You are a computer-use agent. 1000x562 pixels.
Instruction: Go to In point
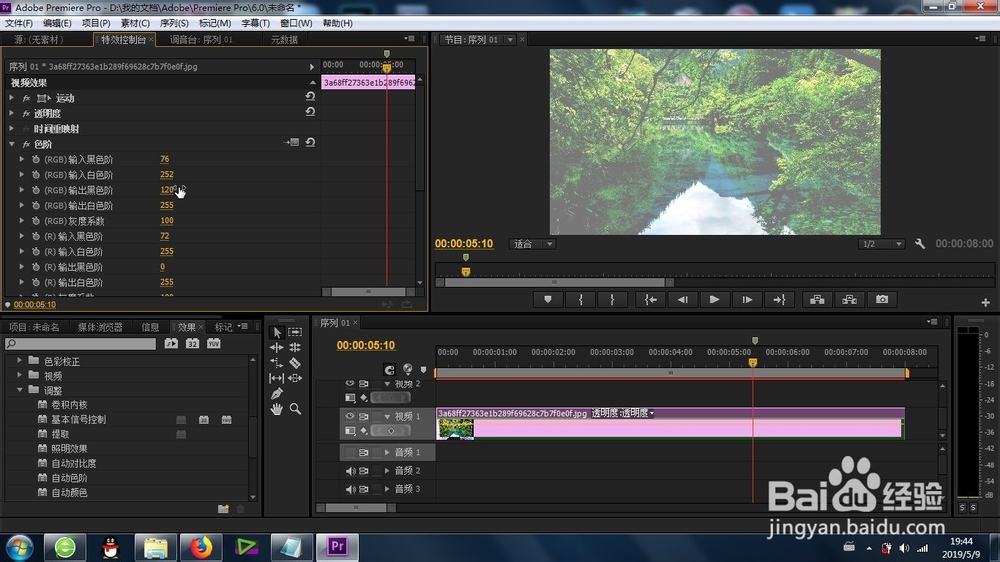(x=651, y=299)
